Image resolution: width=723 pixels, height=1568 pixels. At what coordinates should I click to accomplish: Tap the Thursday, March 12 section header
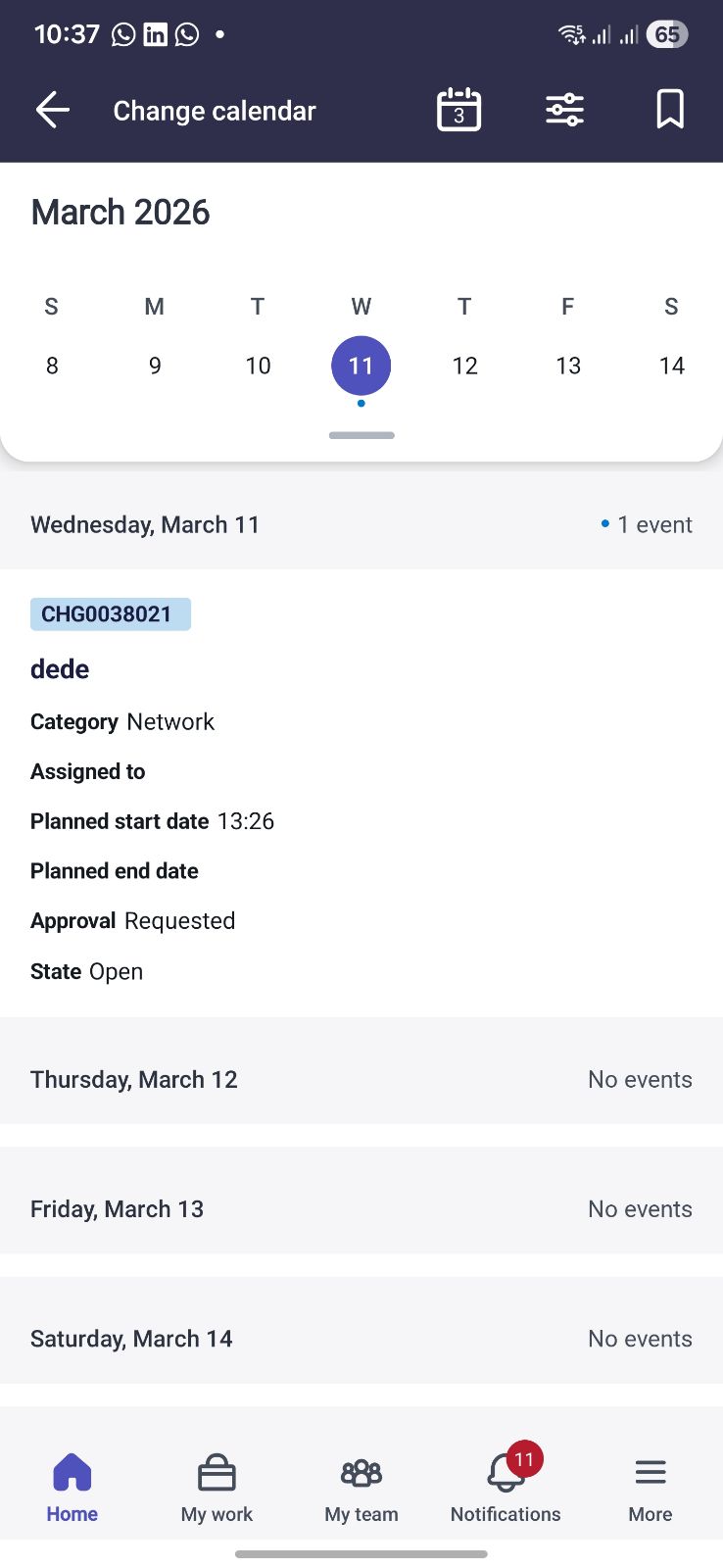click(x=361, y=1080)
